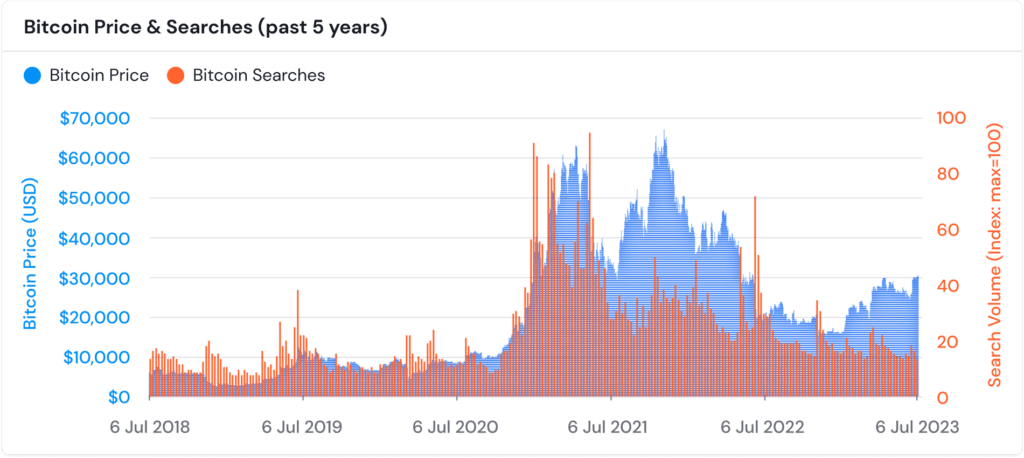Toggle the Bitcoin Price legend item
1024x458 pixels.
tap(86, 75)
